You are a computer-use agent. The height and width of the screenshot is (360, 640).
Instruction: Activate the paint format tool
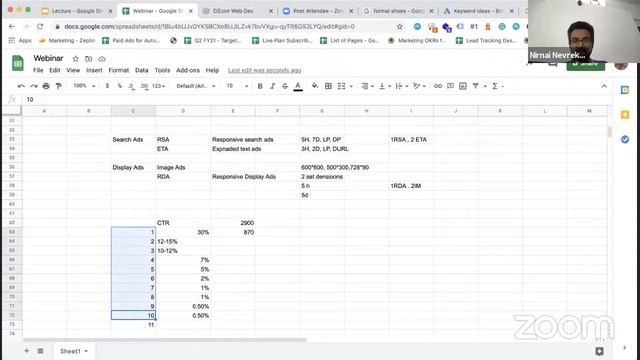coord(59,86)
